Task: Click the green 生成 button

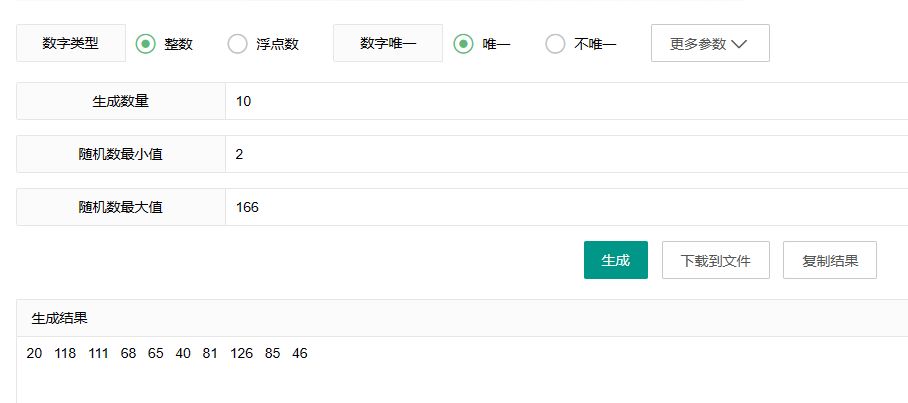Action: (616, 260)
